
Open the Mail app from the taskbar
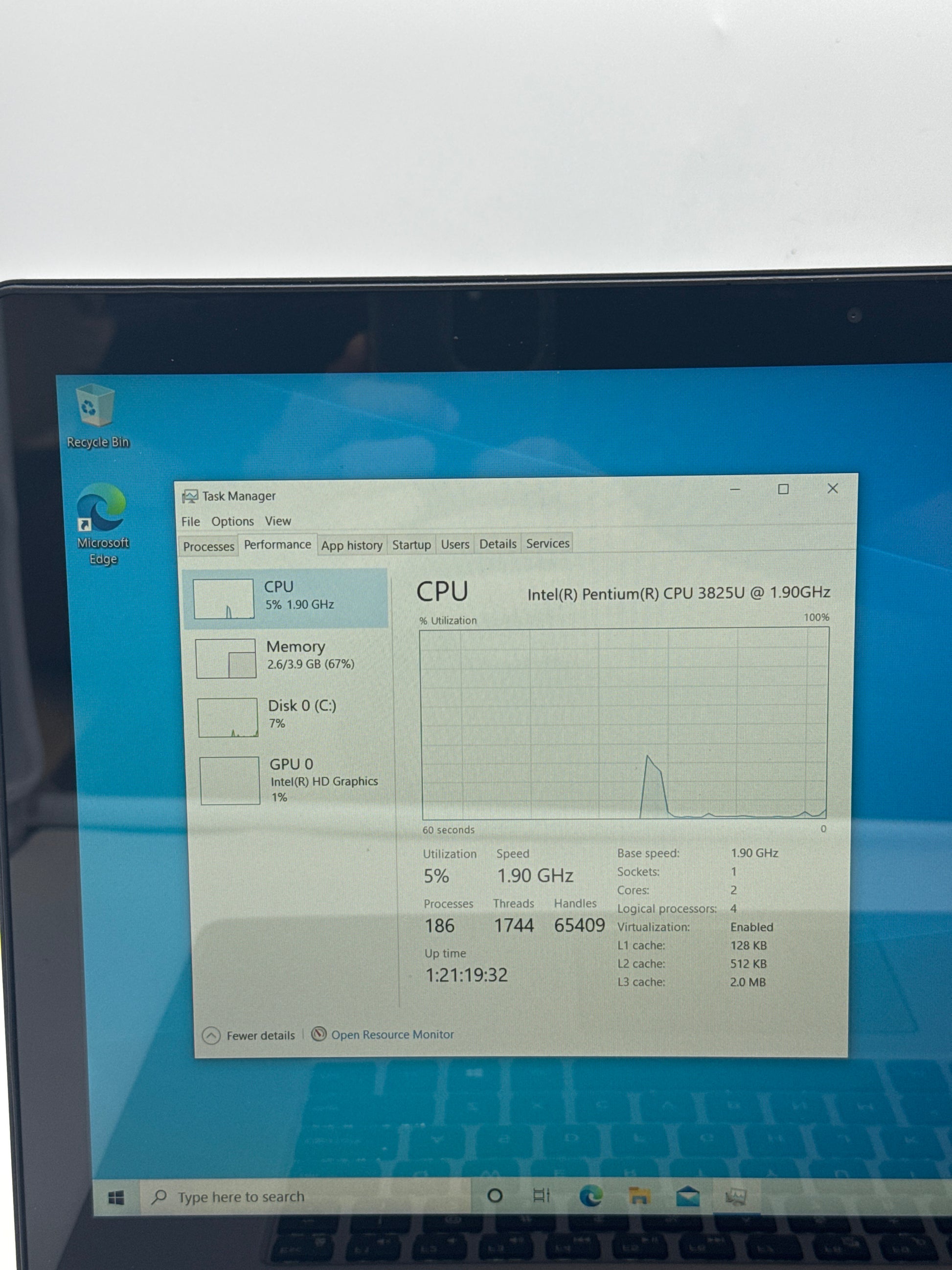687,1196
